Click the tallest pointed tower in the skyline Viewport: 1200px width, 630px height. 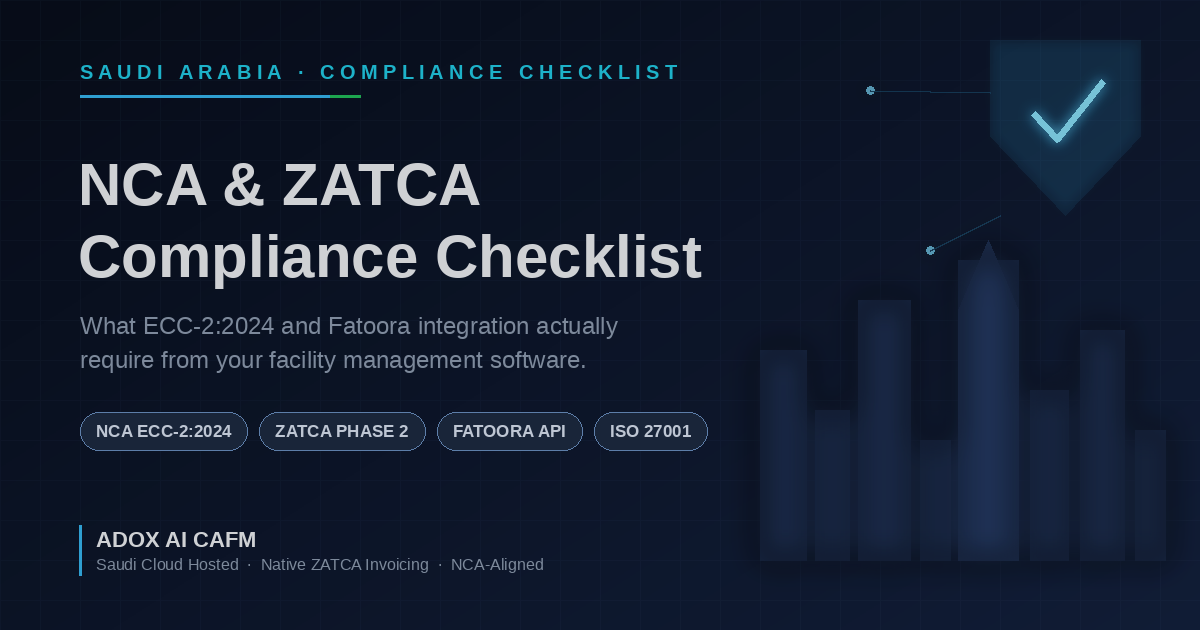pyautogui.click(x=988, y=400)
